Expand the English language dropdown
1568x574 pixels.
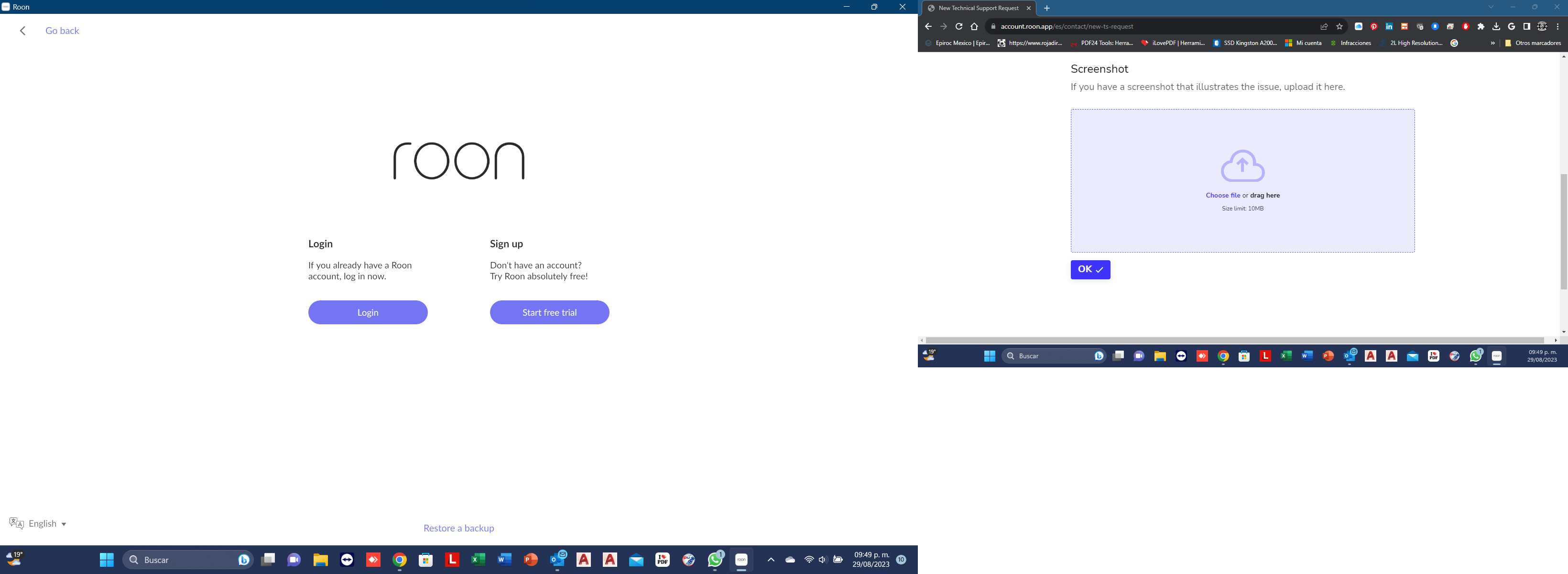coord(47,523)
